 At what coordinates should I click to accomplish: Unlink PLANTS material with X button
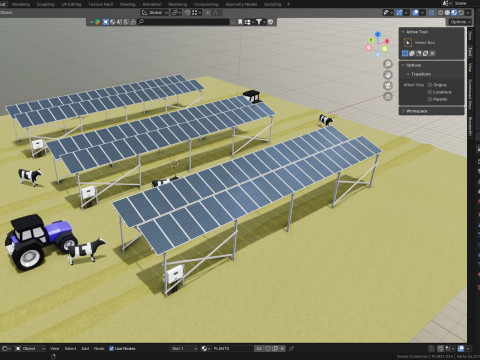282,348
